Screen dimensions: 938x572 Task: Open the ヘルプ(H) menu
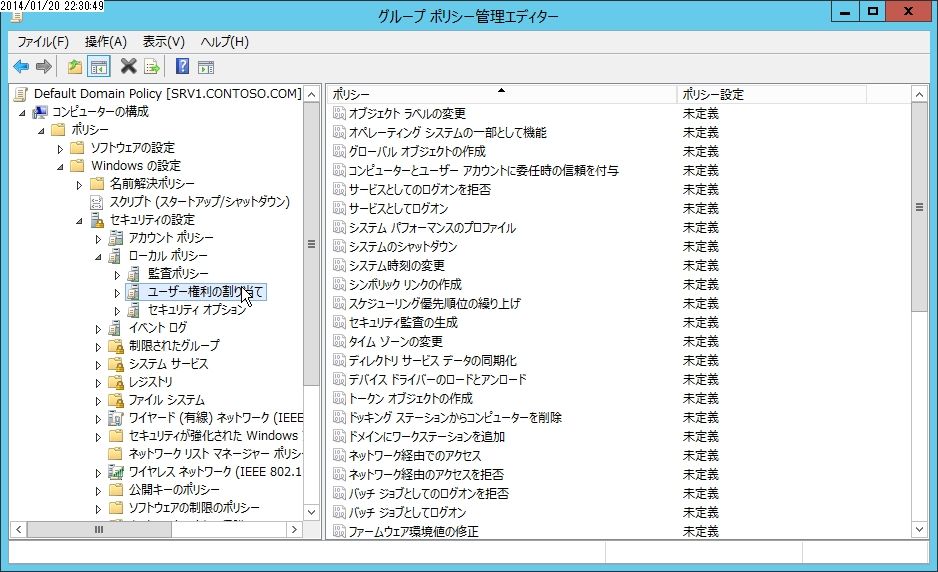[224, 41]
